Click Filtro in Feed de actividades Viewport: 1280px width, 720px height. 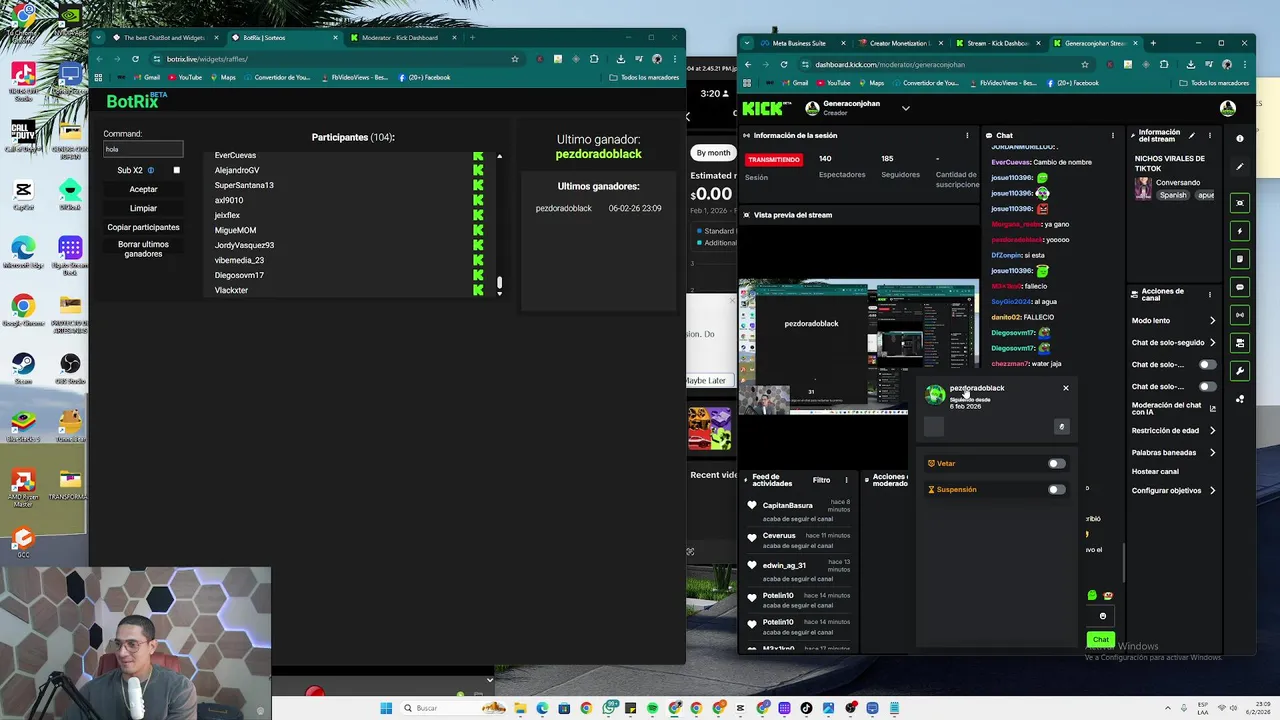coord(821,480)
